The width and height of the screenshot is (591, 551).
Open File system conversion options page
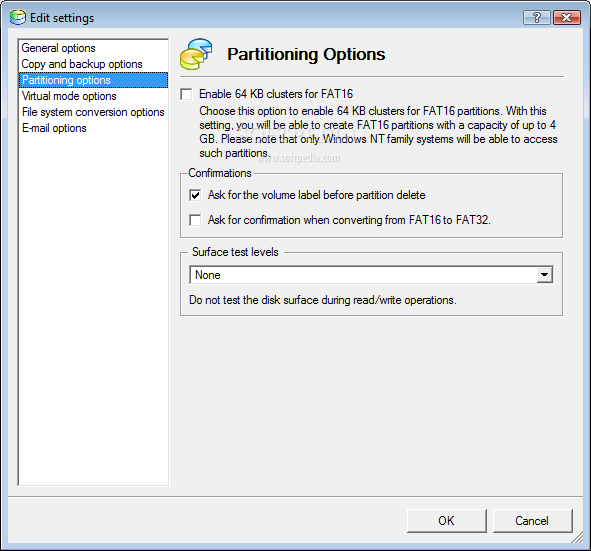click(93, 112)
